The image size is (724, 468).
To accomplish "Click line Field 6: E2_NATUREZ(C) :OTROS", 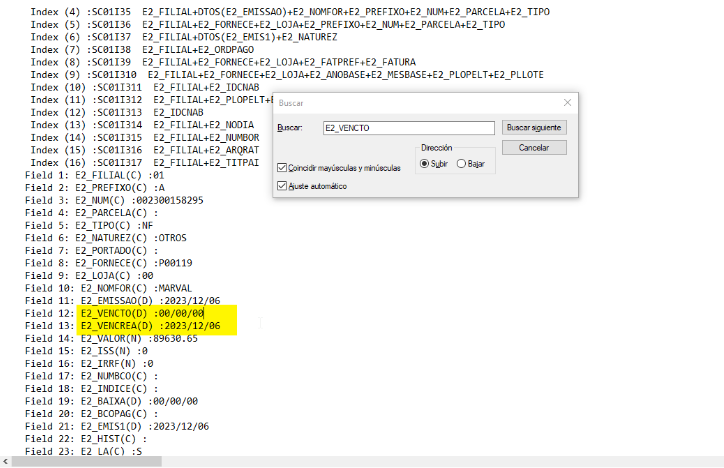I will 106,238.
